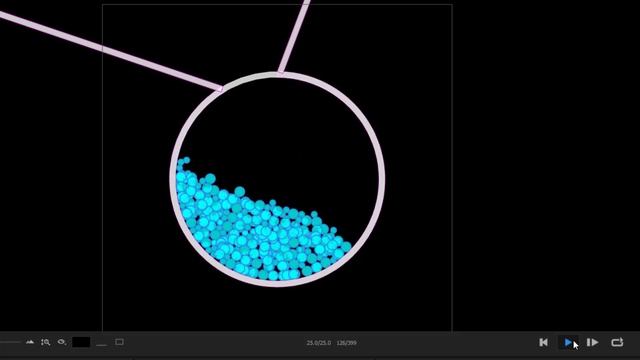640x360 pixels.
Task: Click the mountain zoom slider icon
Action: (x=30, y=342)
